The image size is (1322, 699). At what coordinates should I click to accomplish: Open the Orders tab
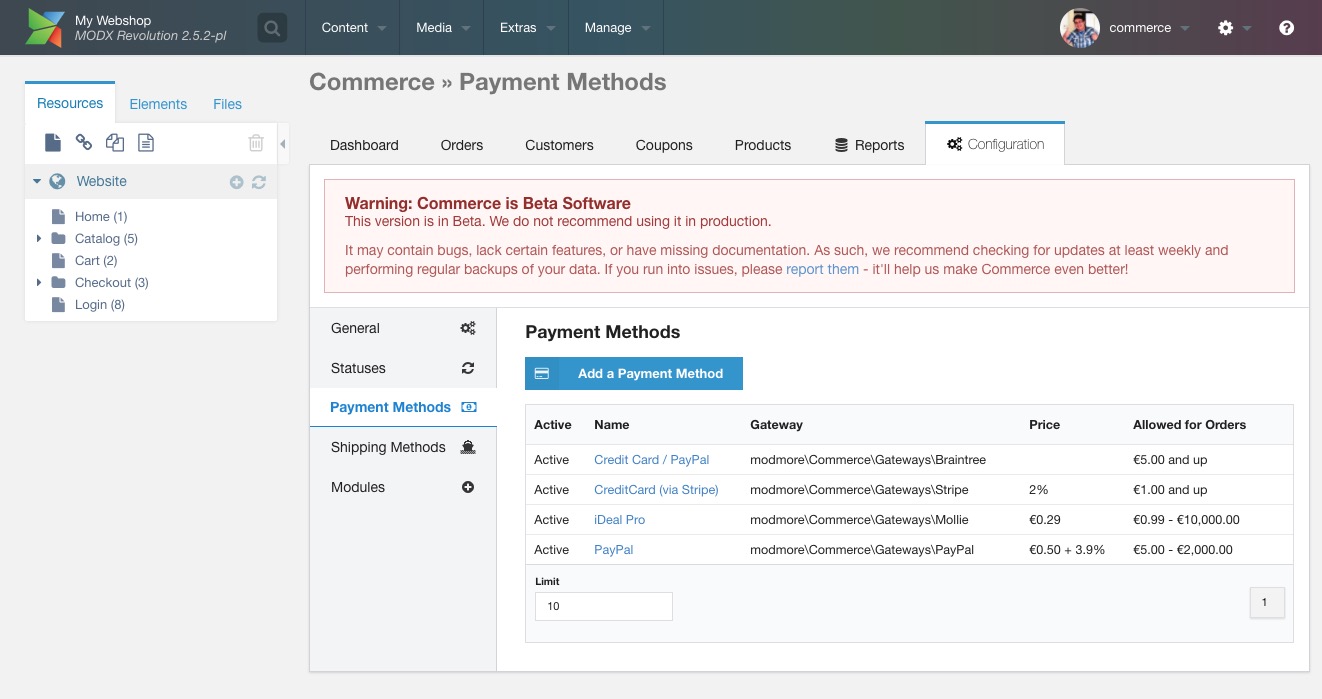(x=462, y=145)
